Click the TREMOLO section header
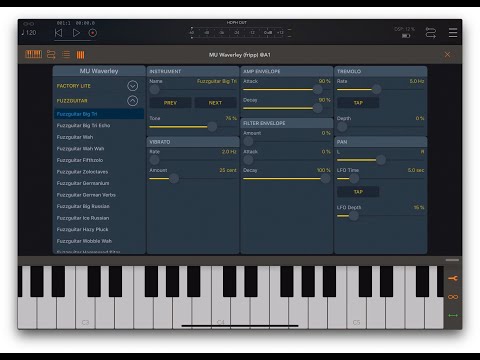Viewport: 480px width, 360px height. coord(381,71)
